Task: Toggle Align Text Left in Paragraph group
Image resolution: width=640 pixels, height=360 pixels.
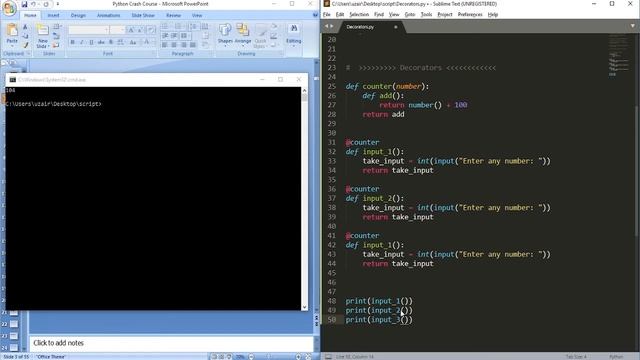Action: [x=164, y=45]
